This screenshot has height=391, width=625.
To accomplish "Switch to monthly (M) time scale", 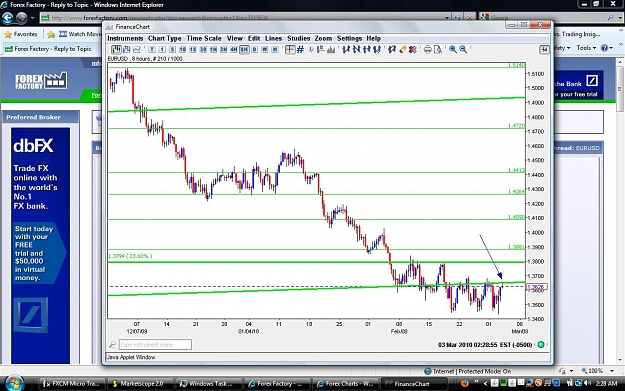I will tap(275, 49).
